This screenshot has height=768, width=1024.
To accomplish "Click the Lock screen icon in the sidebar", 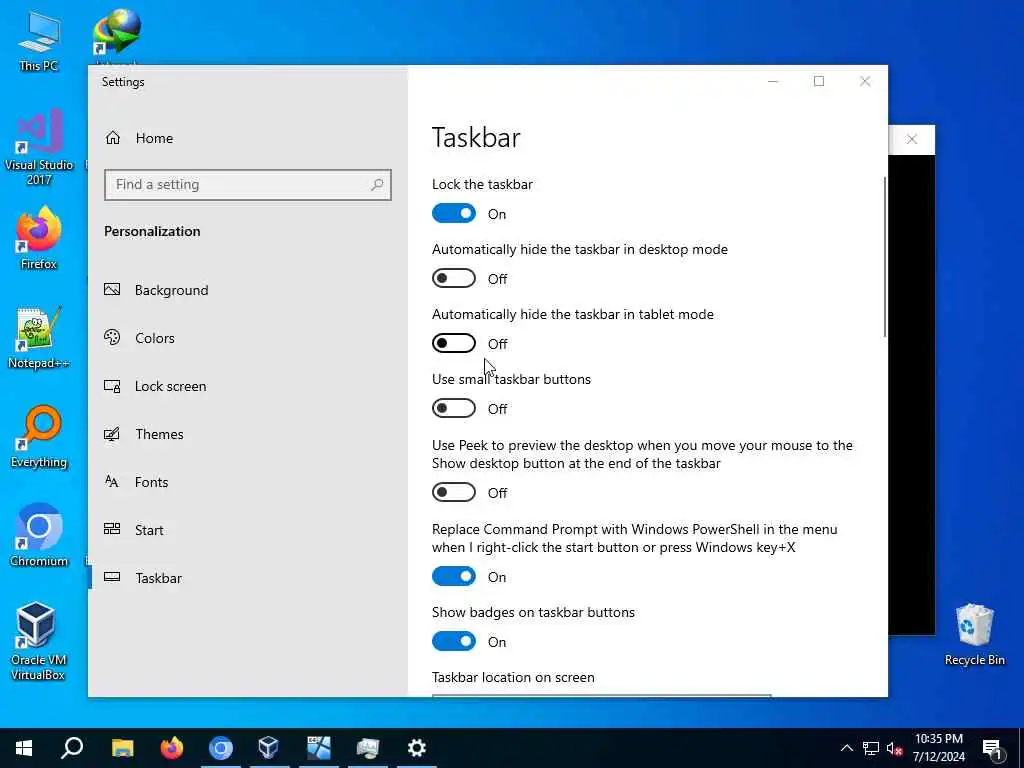I will (112, 386).
